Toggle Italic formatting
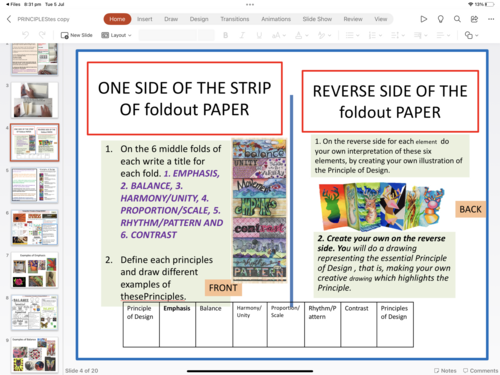 pyautogui.click(x=242, y=35)
